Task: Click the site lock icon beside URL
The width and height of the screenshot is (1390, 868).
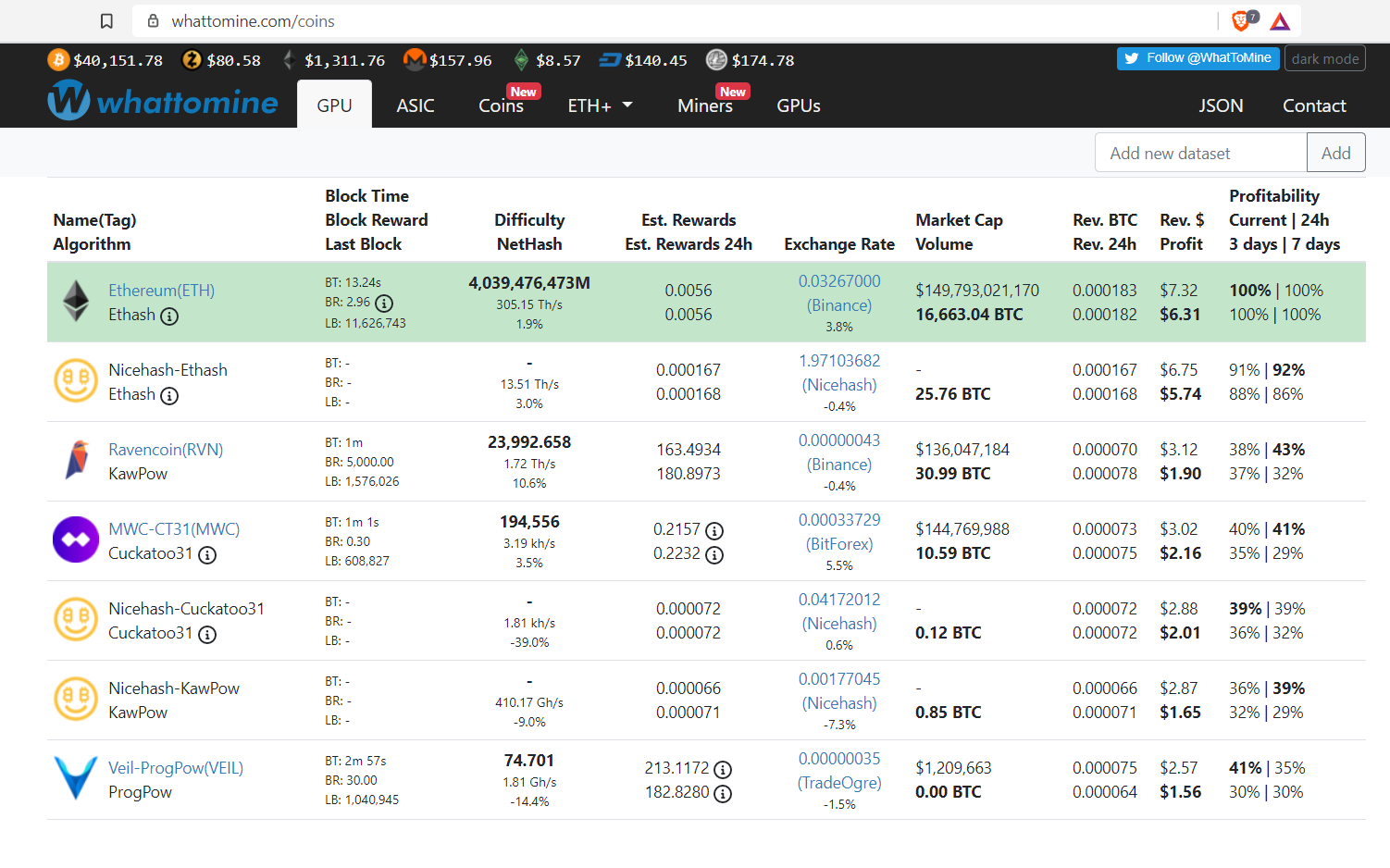Action: click(x=153, y=20)
